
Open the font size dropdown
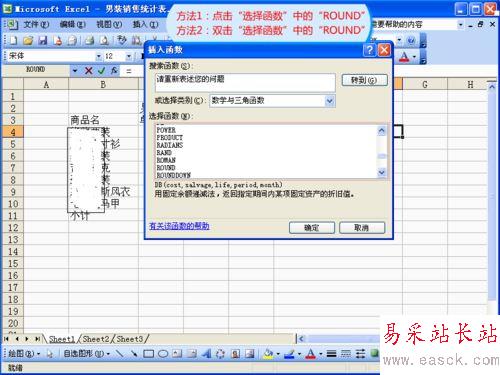tap(129, 56)
